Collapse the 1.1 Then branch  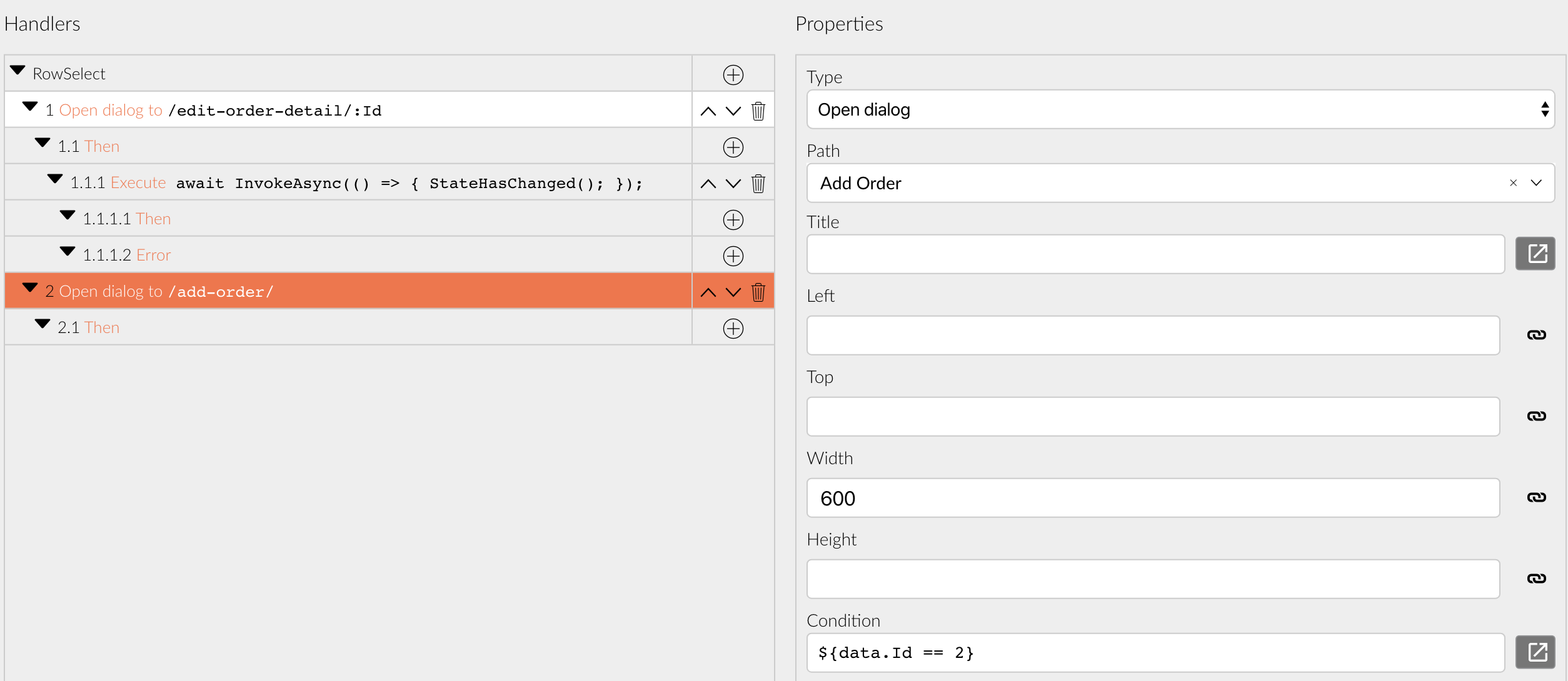click(43, 142)
